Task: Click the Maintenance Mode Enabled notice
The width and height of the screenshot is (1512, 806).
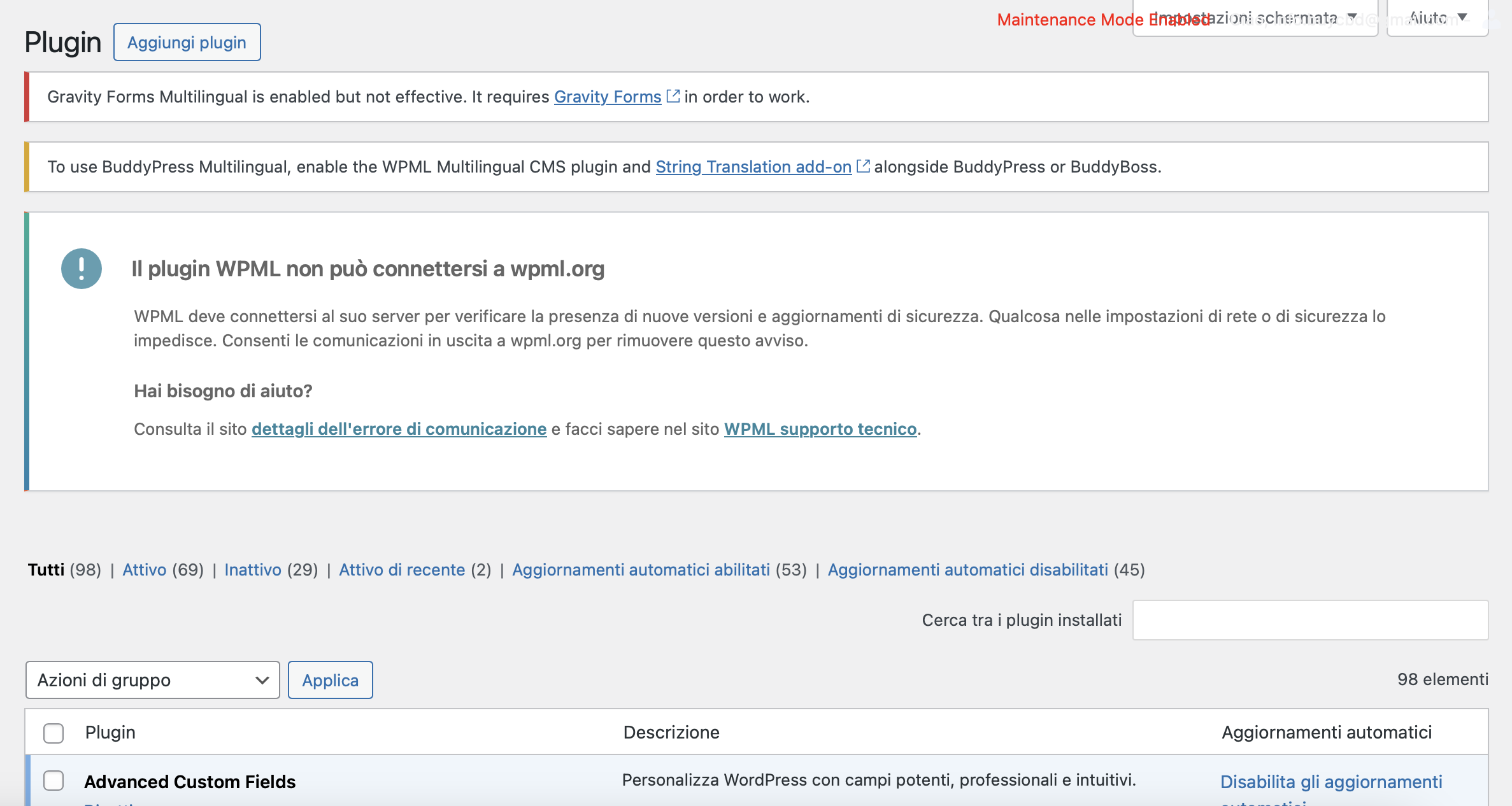Action: pos(1103,20)
